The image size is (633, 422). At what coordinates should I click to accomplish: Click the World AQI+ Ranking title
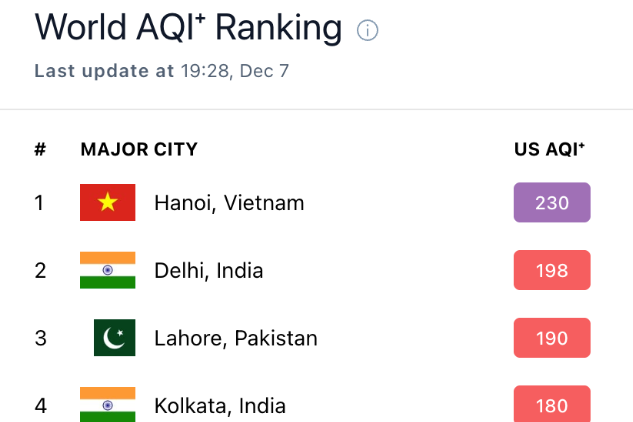[188, 28]
